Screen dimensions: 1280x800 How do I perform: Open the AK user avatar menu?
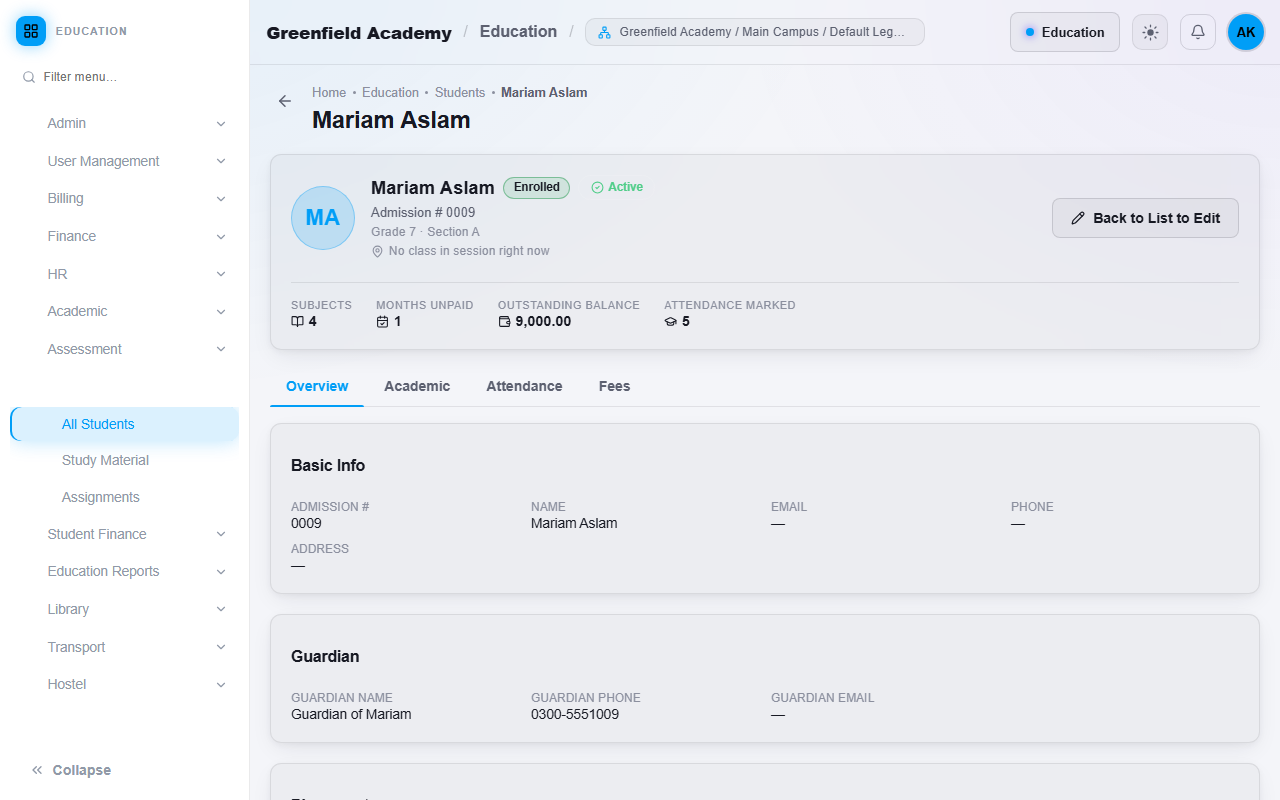click(1246, 32)
